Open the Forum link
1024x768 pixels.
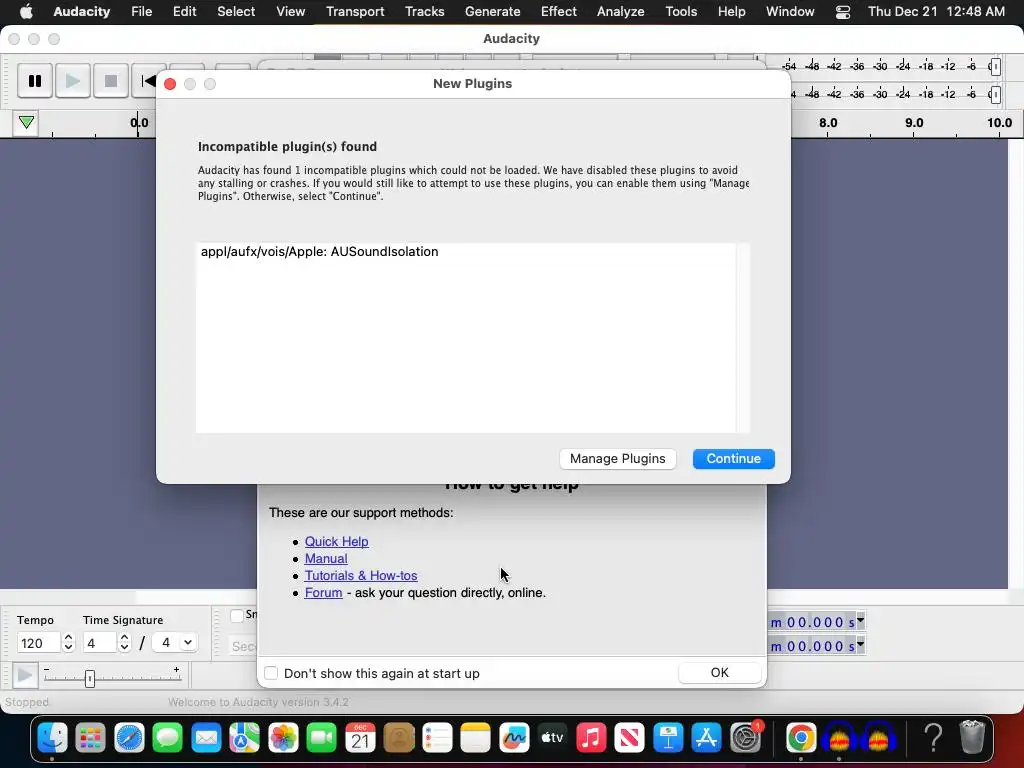click(x=323, y=592)
